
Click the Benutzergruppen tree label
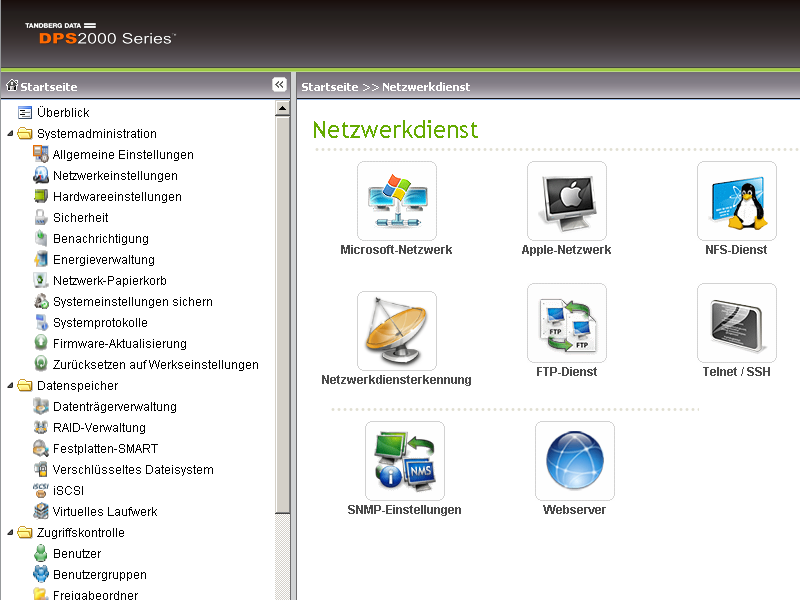click(x=99, y=574)
